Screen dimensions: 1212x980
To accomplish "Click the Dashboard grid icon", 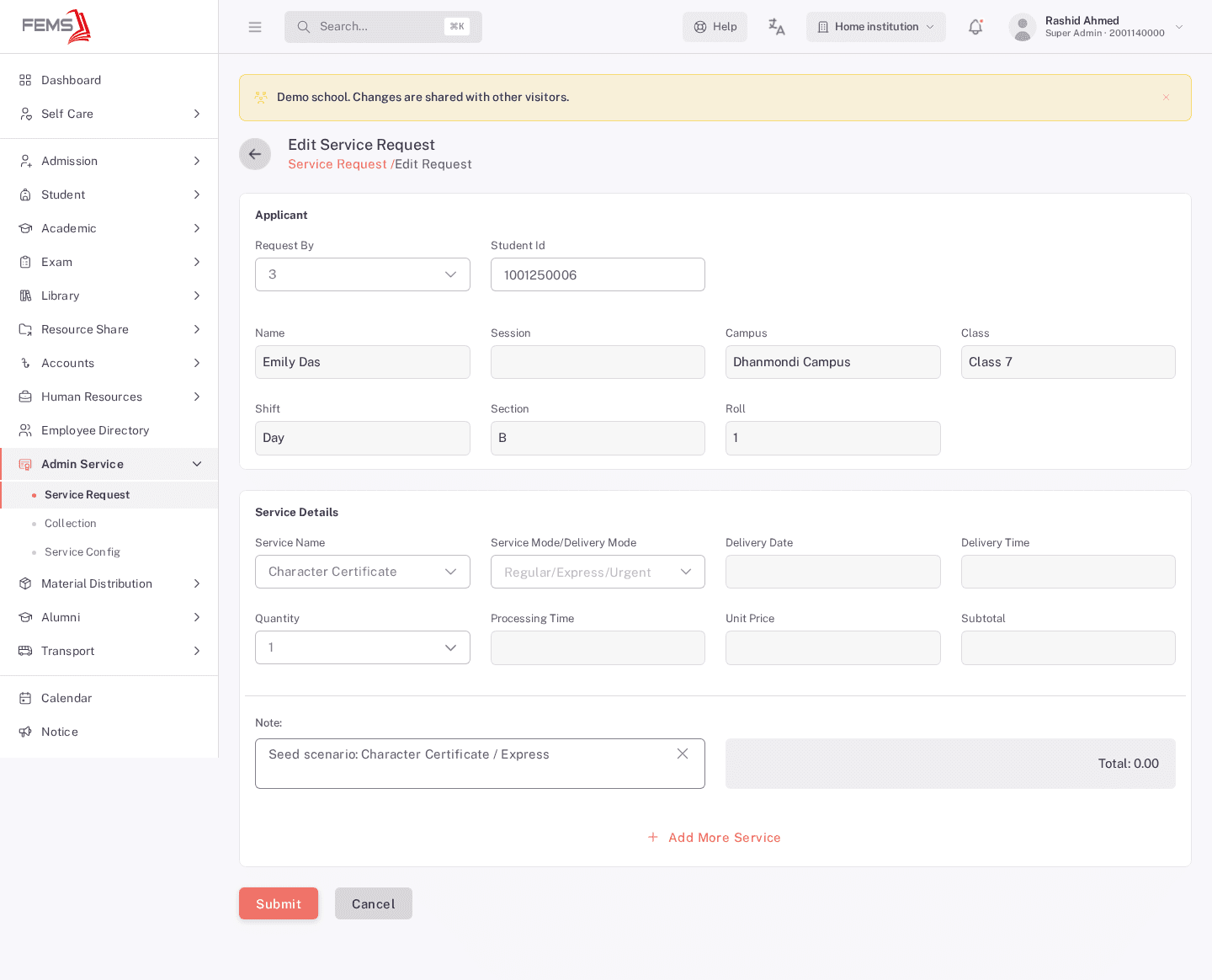I will [25, 80].
